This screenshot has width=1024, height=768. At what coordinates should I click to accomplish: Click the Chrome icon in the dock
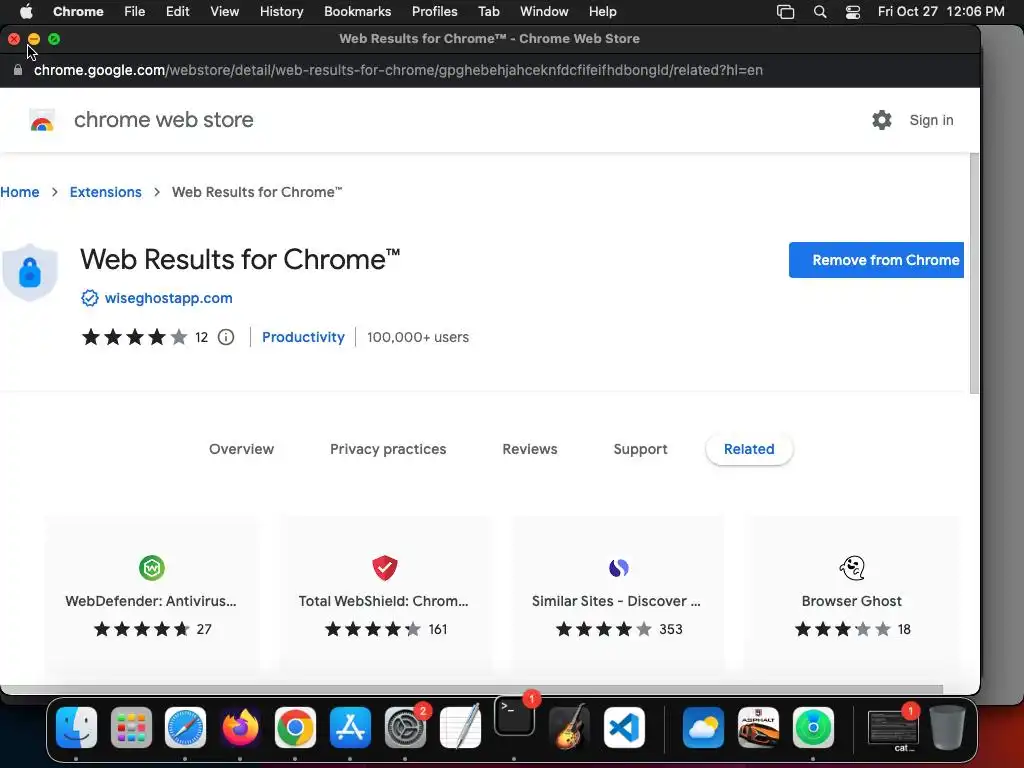(x=295, y=728)
